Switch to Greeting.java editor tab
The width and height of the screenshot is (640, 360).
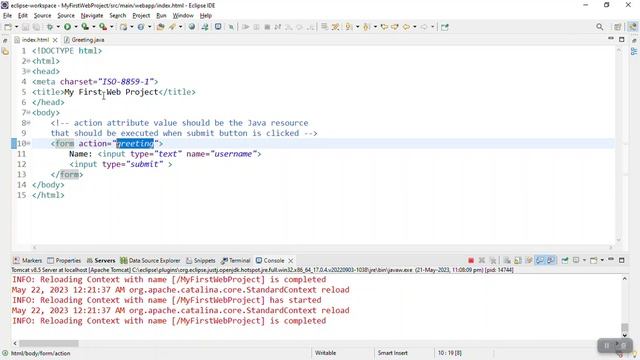(84, 40)
